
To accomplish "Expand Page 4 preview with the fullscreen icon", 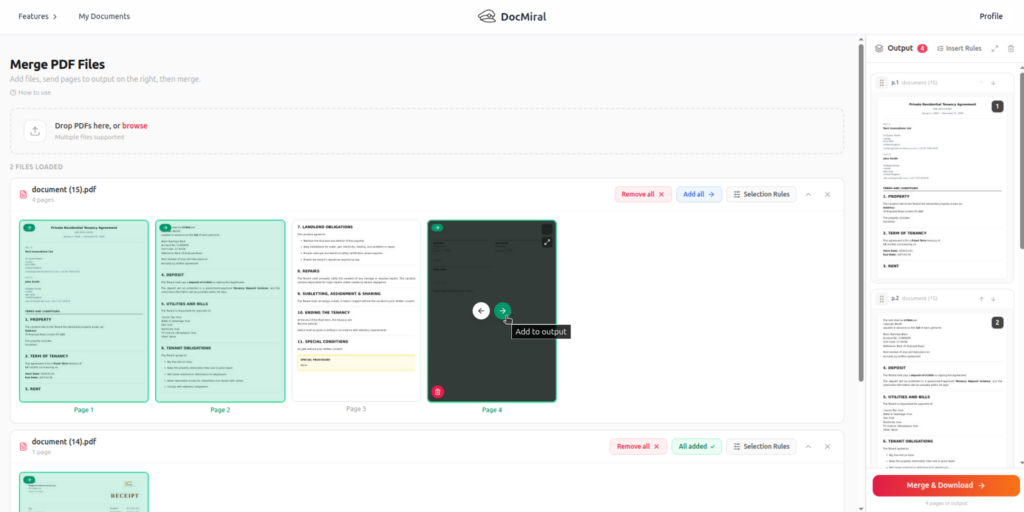I will point(547,242).
